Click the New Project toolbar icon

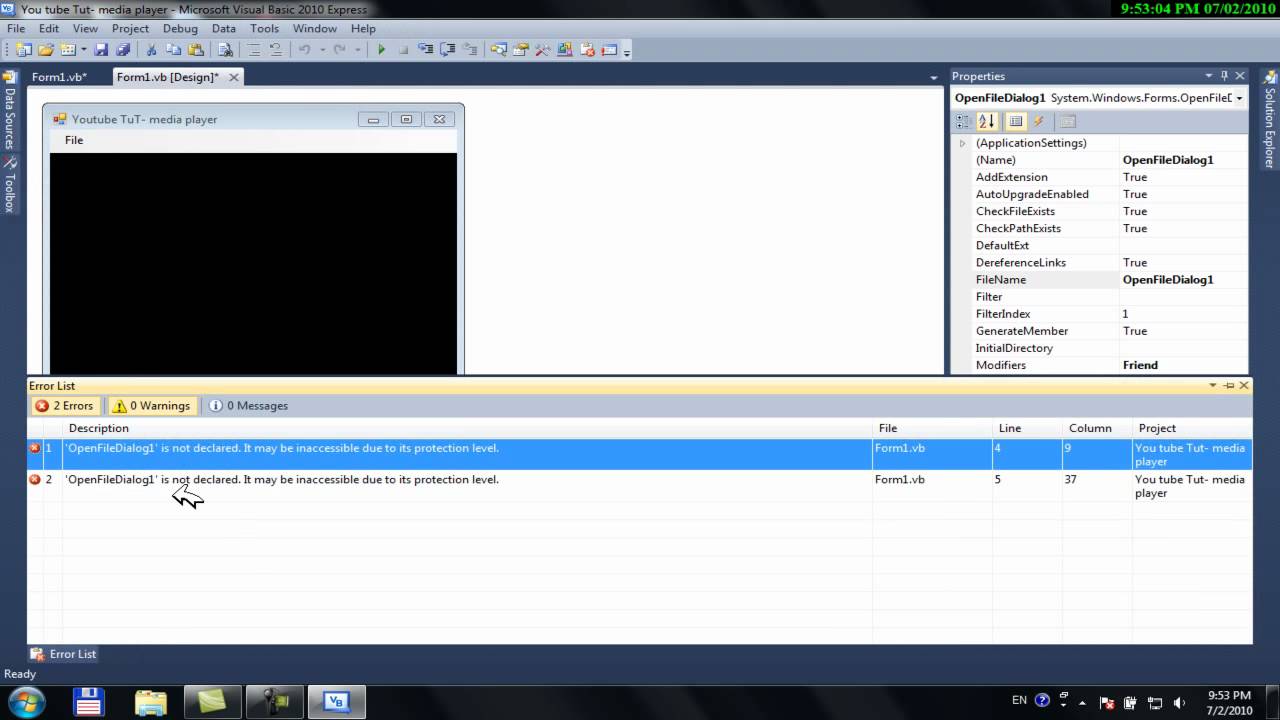(23, 50)
